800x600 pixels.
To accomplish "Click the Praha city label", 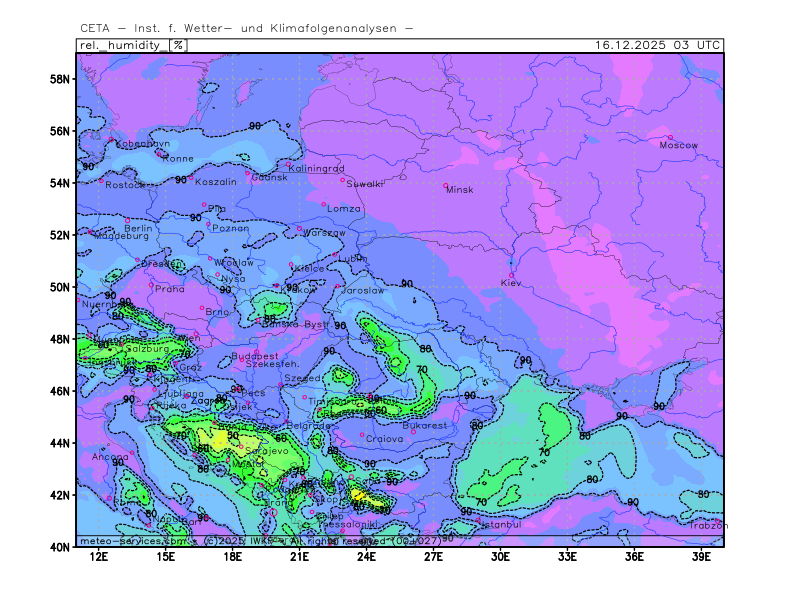I will (x=170, y=289).
